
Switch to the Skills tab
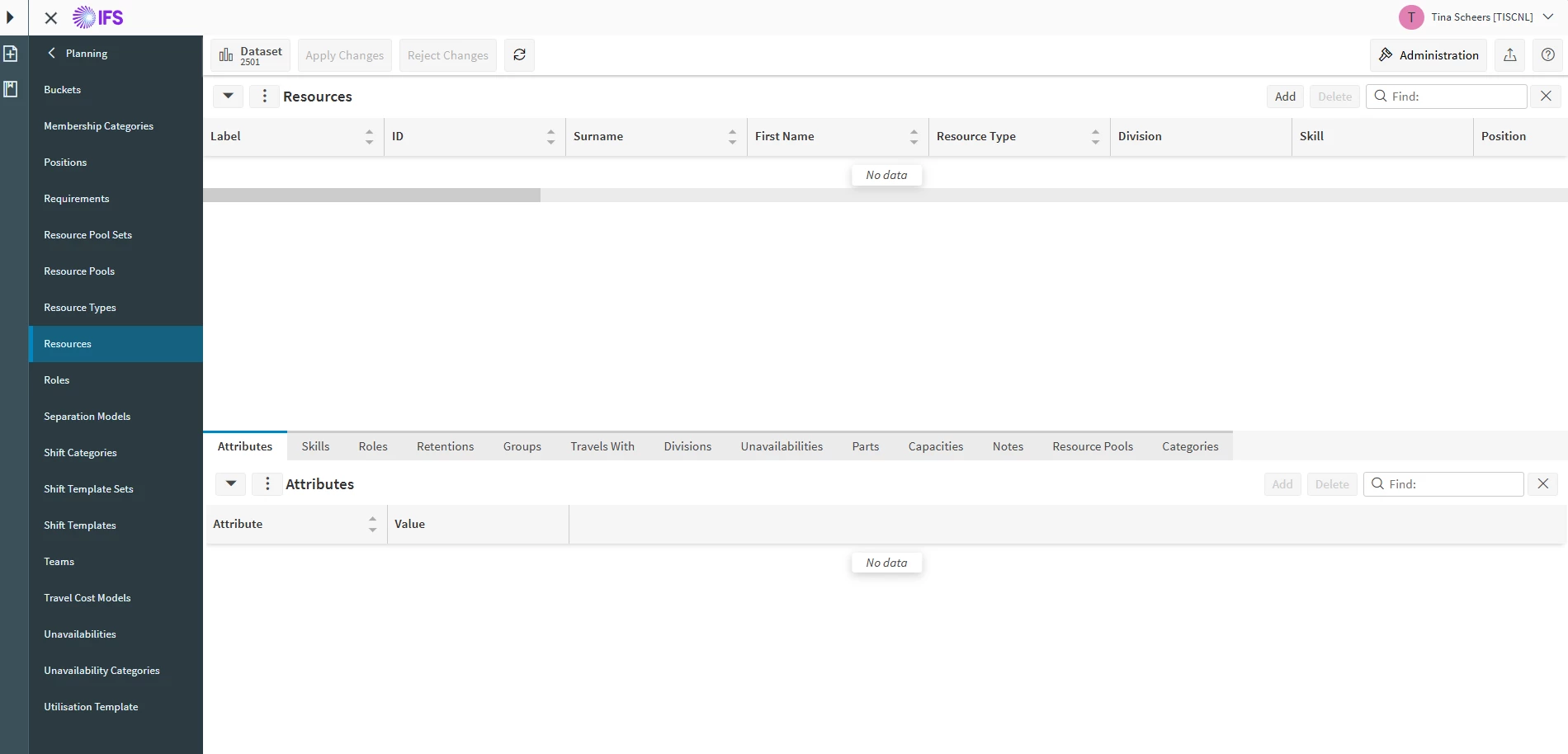[x=315, y=446]
